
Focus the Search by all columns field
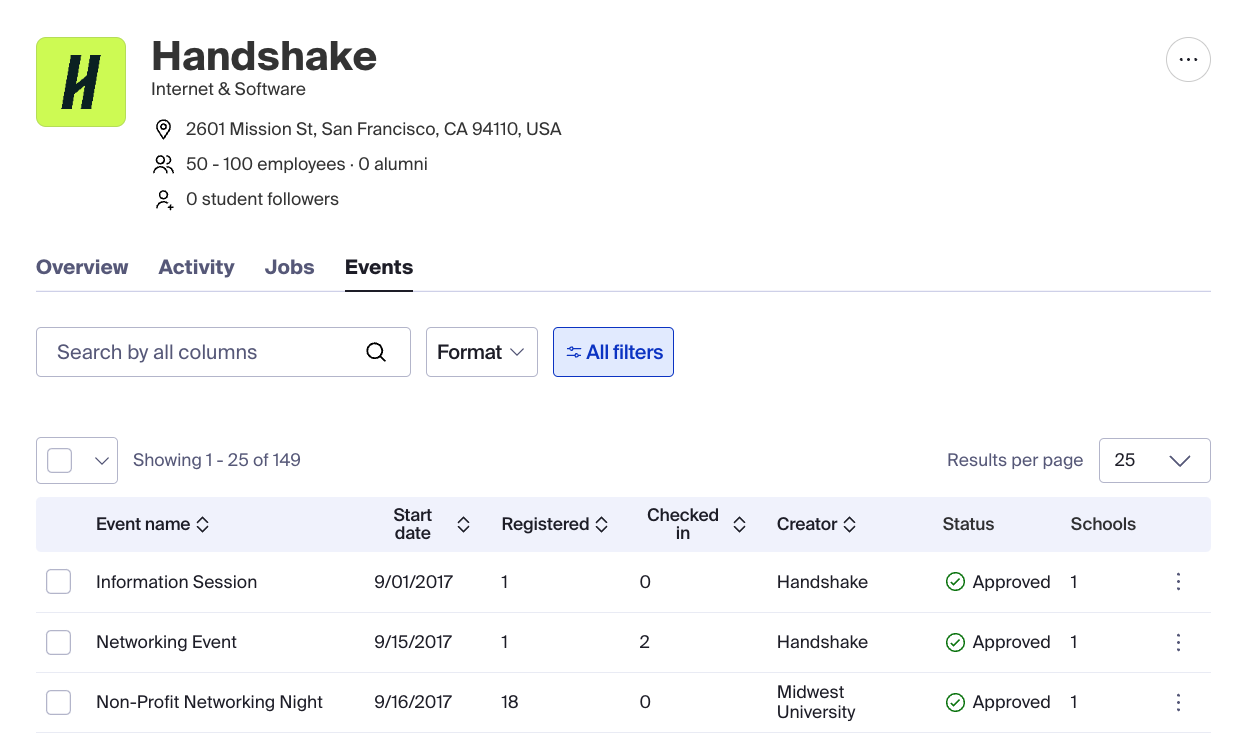[223, 352]
